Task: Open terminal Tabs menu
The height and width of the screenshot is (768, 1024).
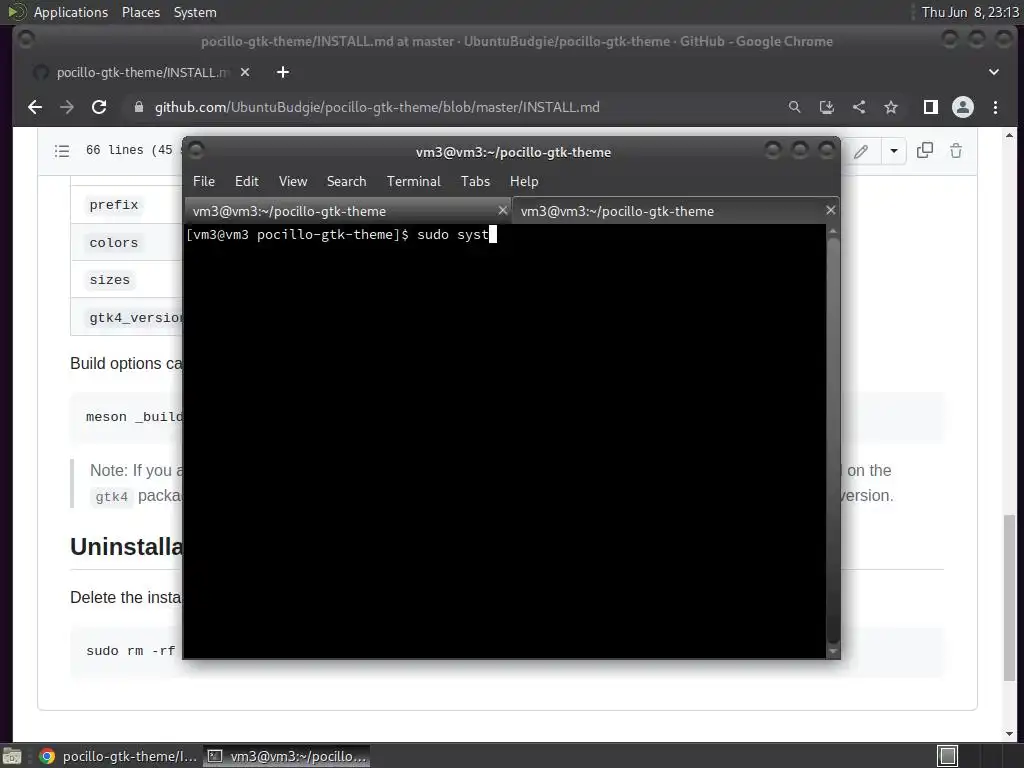Action: click(475, 181)
